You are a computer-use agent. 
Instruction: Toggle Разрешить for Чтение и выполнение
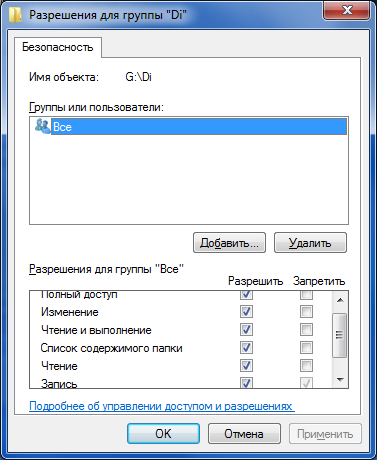pyautogui.click(x=246, y=330)
